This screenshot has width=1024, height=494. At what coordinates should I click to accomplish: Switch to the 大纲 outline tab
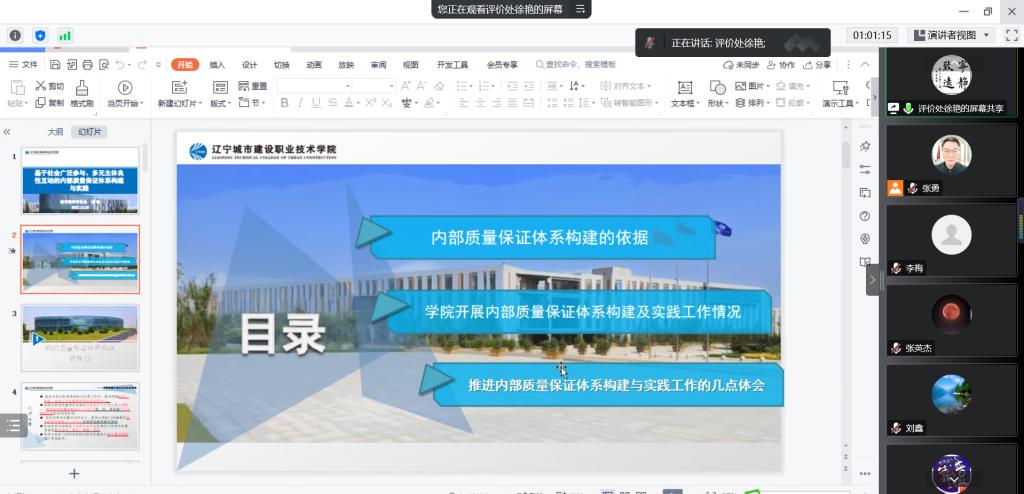pos(55,131)
